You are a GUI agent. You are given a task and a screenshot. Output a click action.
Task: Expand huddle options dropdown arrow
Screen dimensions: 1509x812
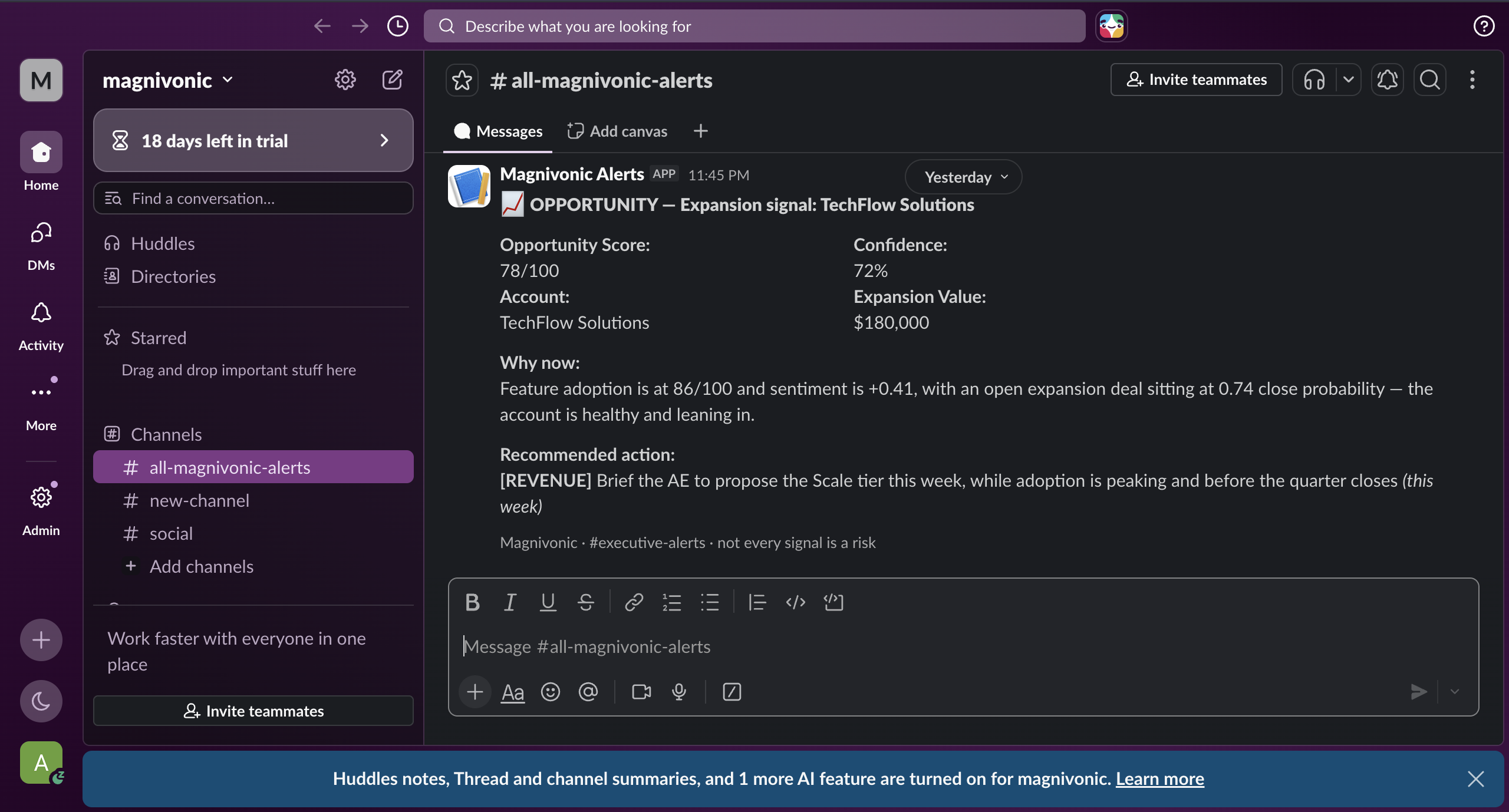[x=1348, y=80]
